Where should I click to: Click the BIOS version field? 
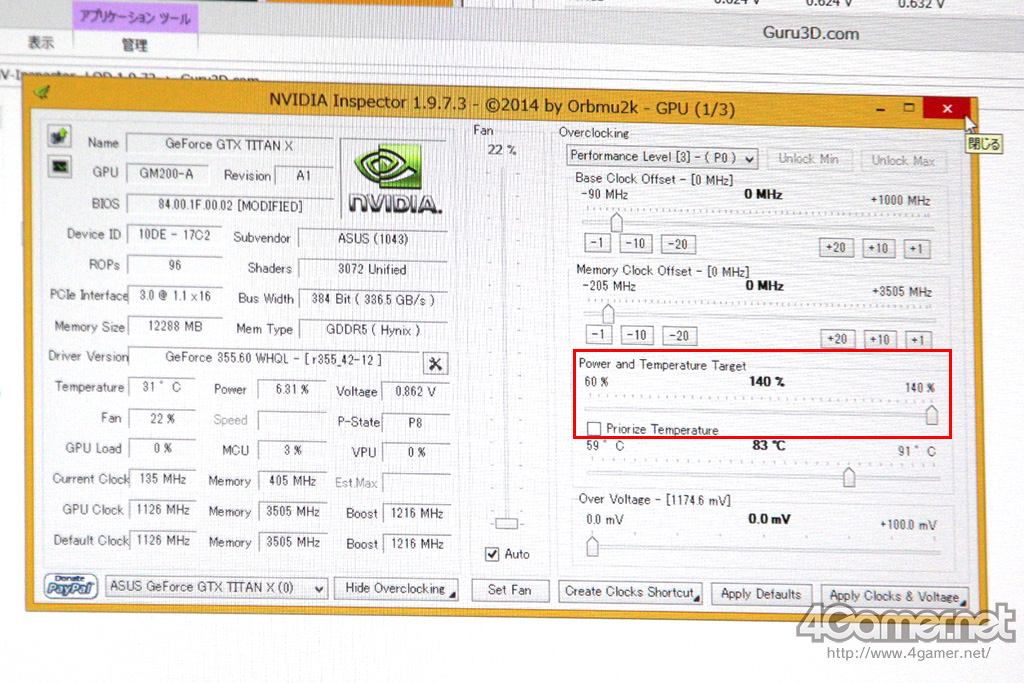[x=230, y=206]
